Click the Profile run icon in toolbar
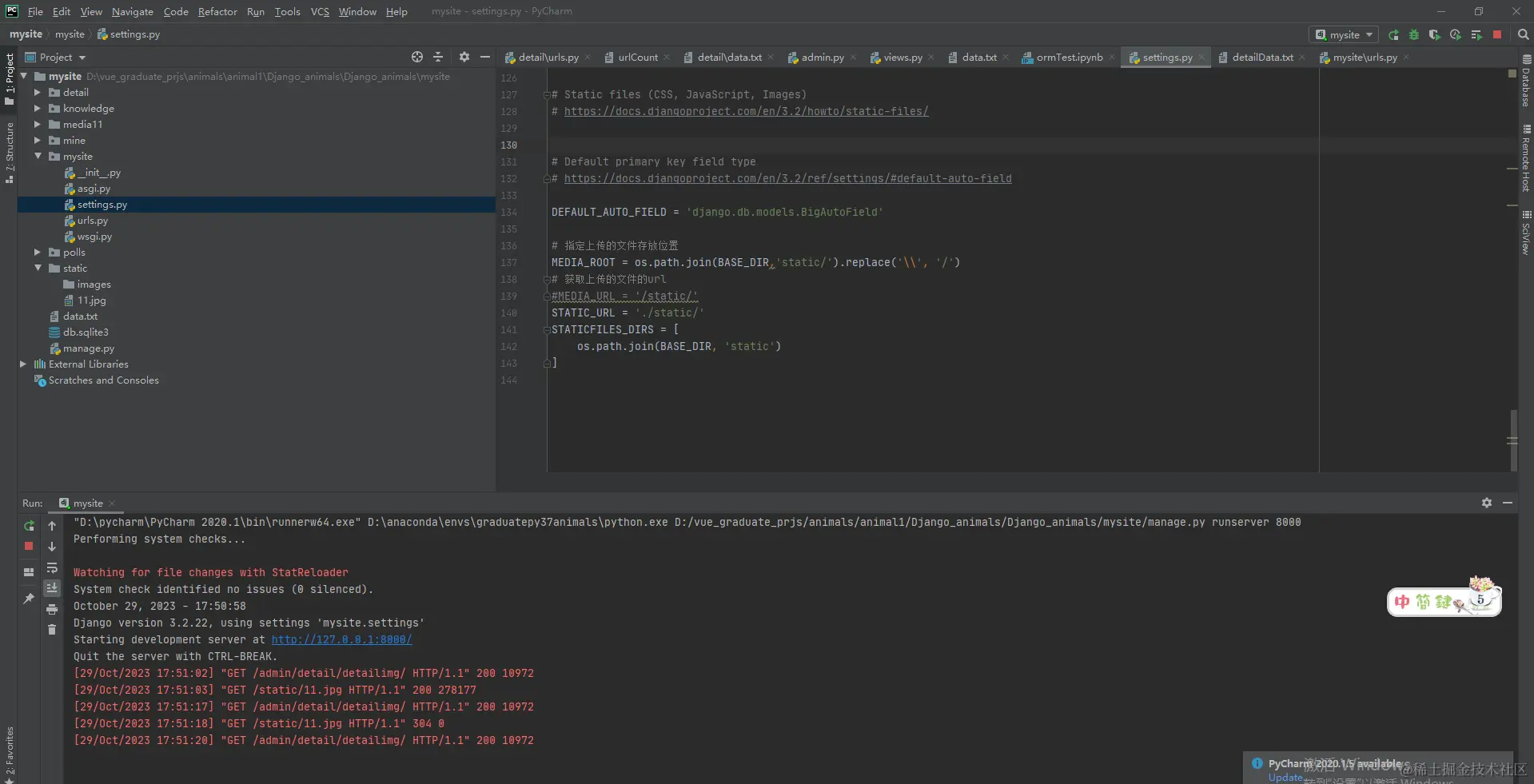The height and width of the screenshot is (784, 1534). 1455,35
